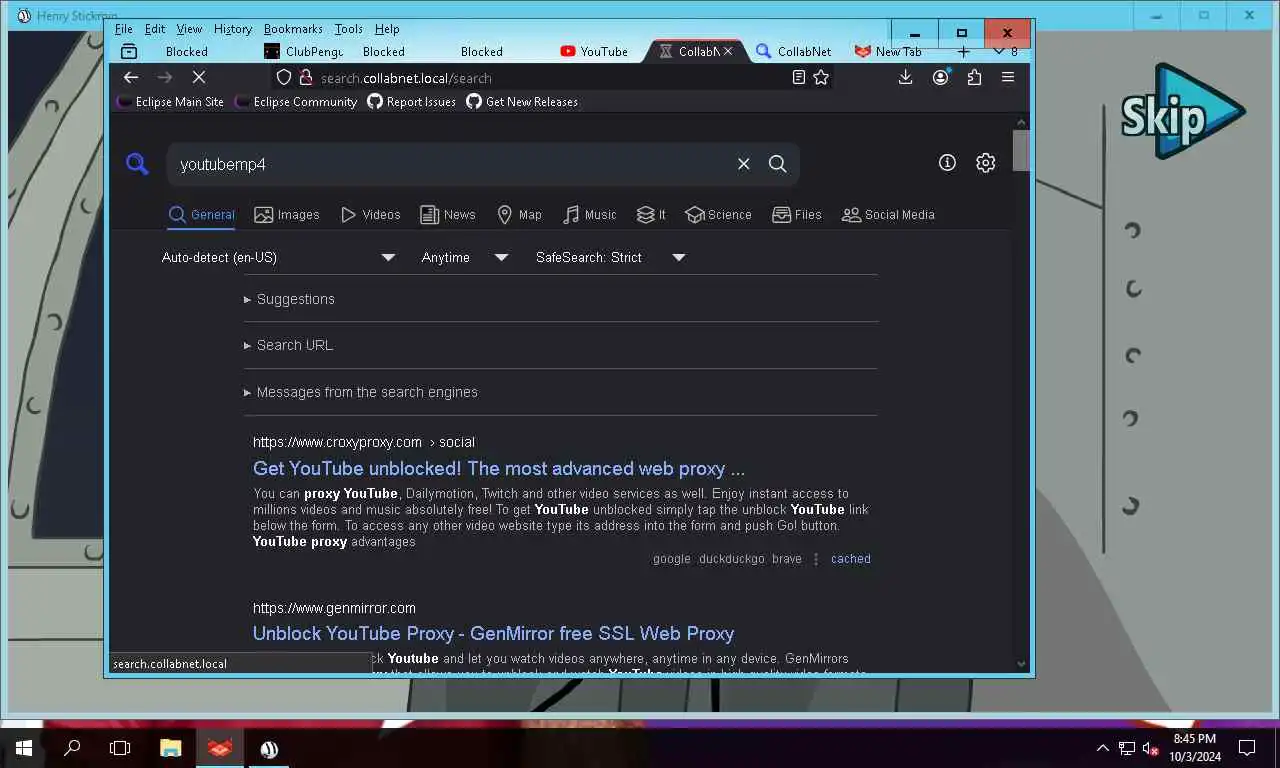
Task: Open the Anytime time range dropdown
Action: pyautogui.click(x=465, y=257)
